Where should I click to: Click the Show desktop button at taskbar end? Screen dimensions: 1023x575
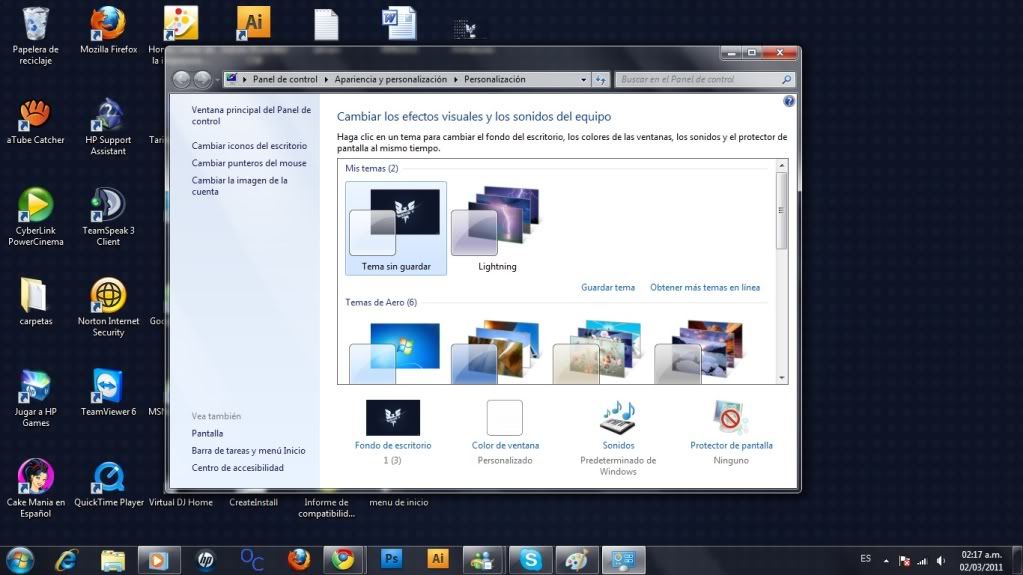coord(1017,560)
